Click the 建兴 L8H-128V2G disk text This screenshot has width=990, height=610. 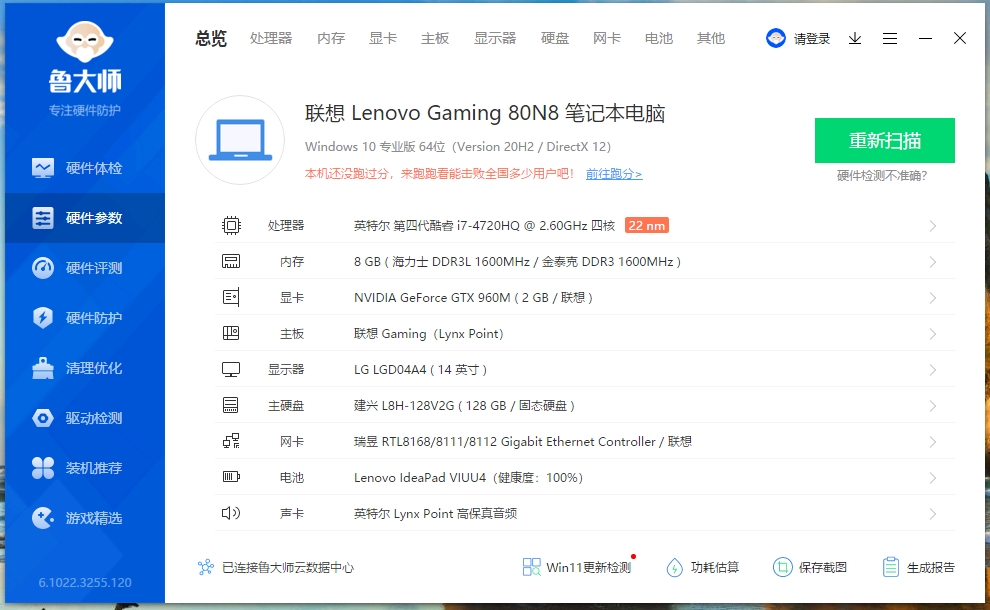click(x=464, y=405)
